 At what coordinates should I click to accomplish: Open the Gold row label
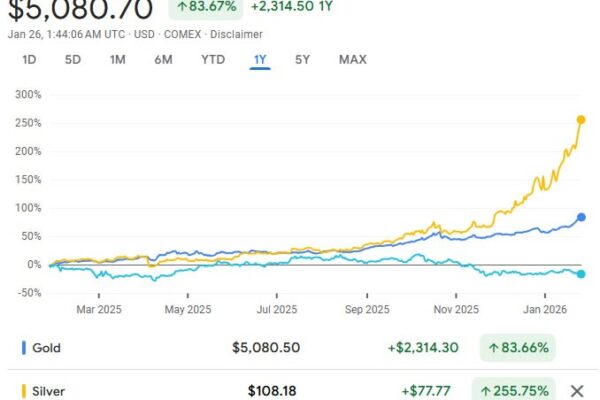click(x=46, y=348)
